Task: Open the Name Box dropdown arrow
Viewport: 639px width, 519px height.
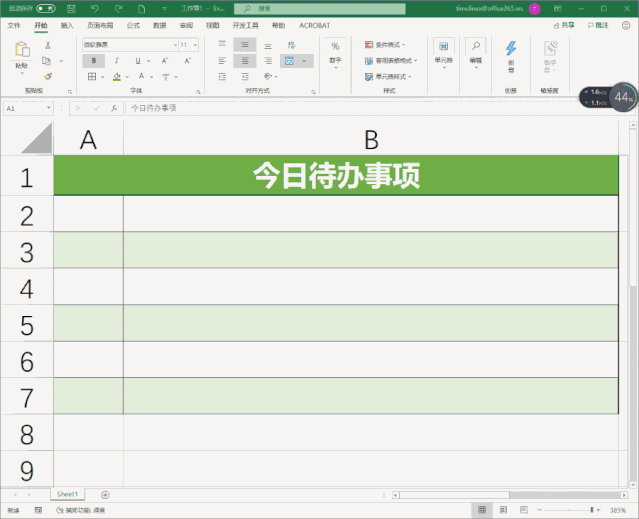Action: point(48,108)
